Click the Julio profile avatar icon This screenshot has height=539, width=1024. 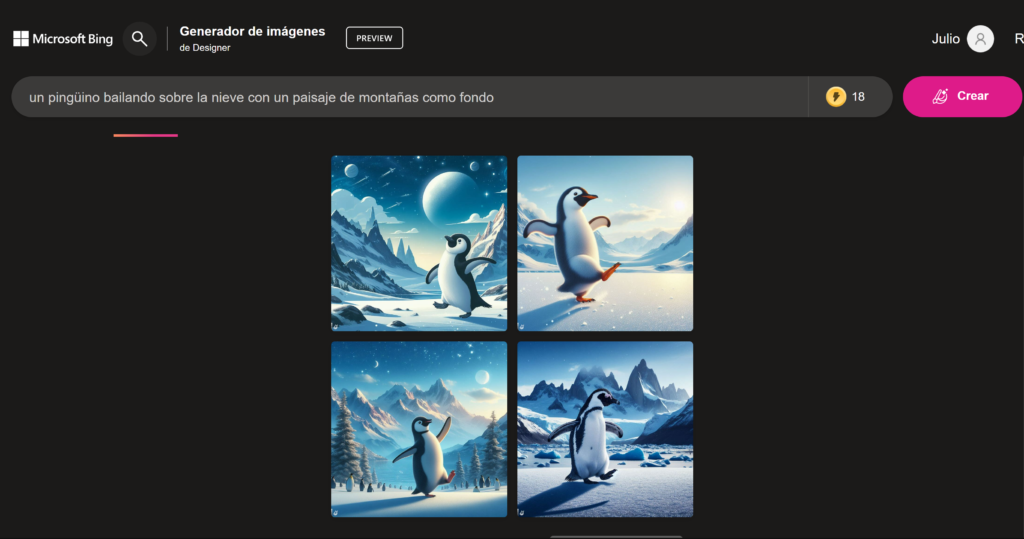[x=980, y=39]
